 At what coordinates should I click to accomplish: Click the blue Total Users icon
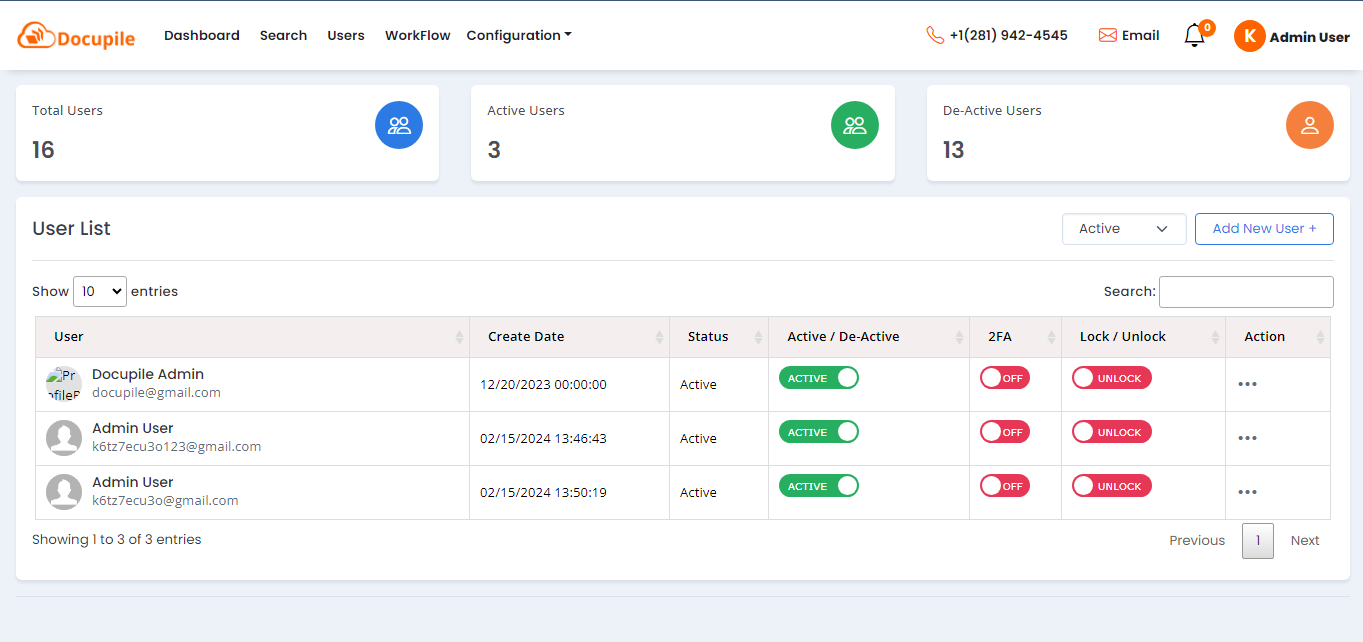coord(399,125)
